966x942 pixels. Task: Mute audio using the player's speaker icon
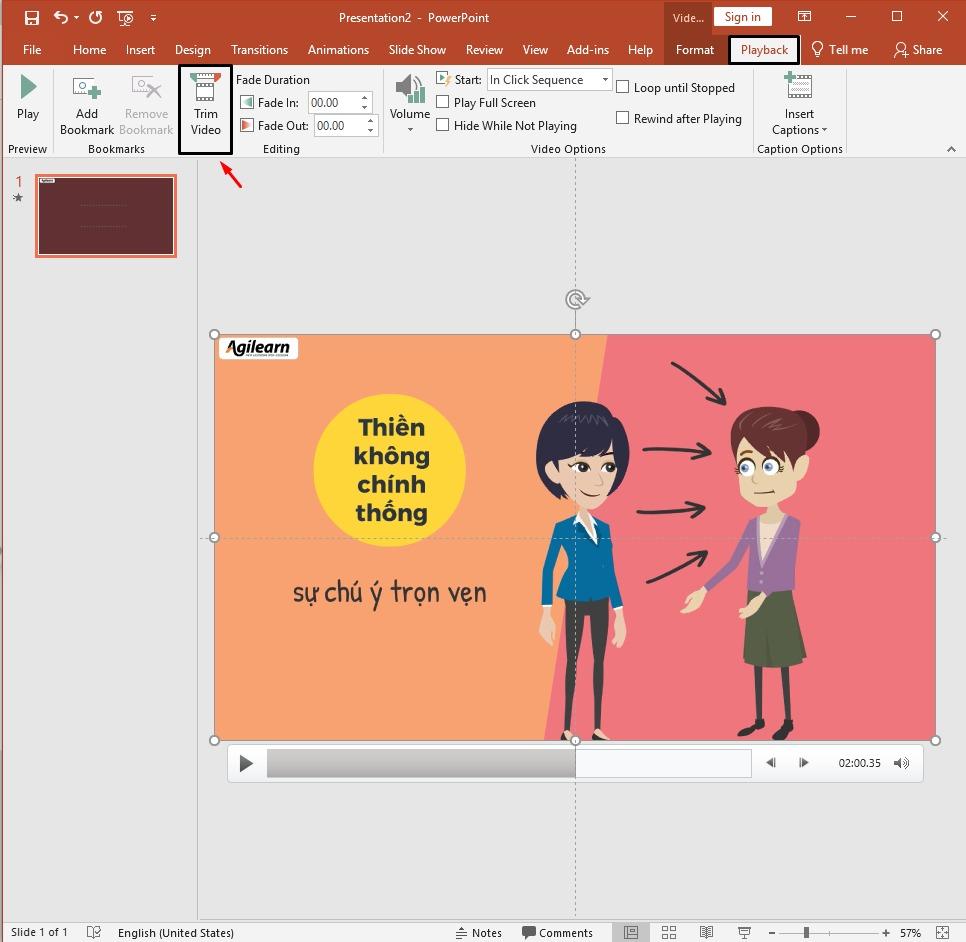coord(901,763)
